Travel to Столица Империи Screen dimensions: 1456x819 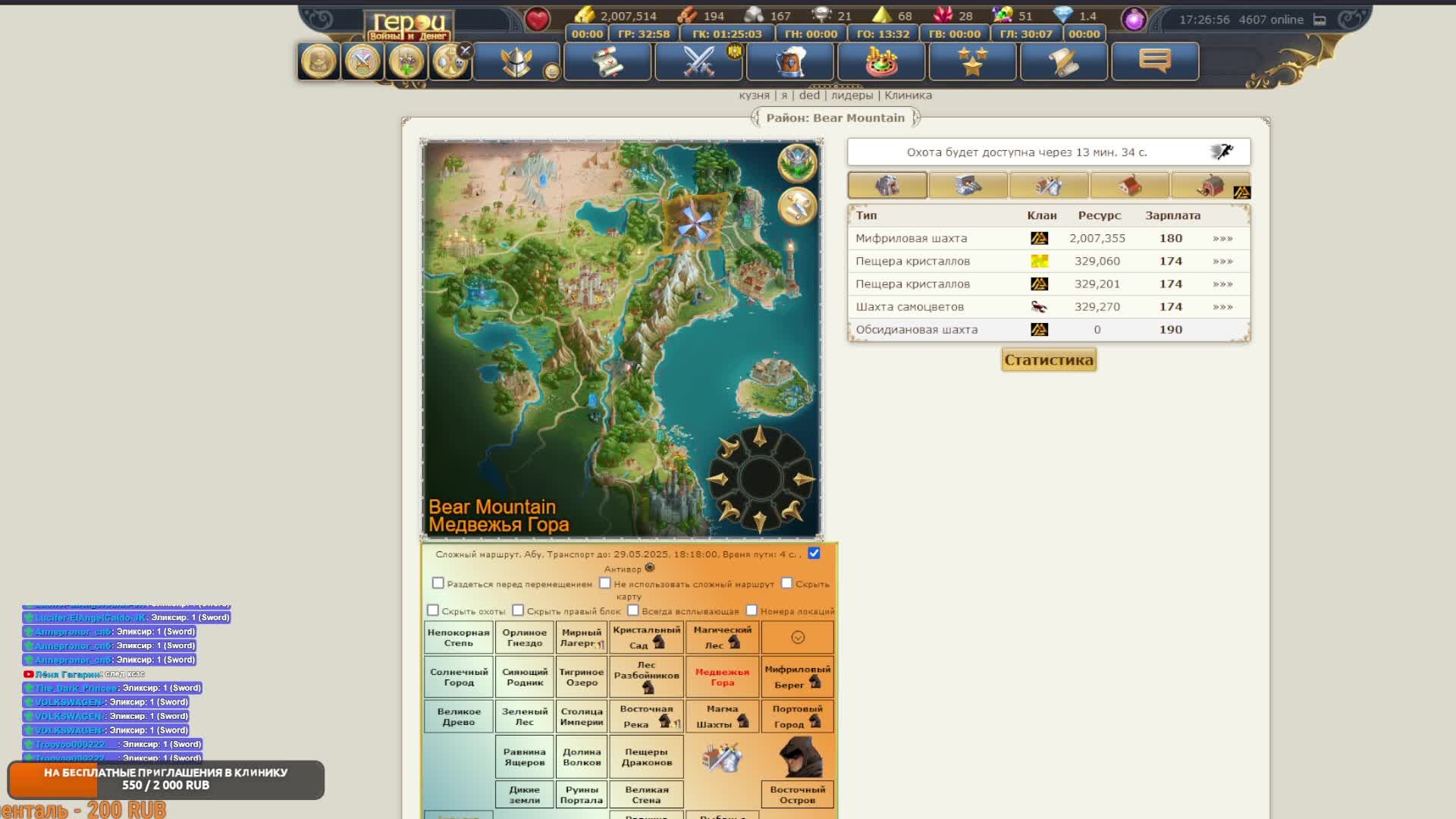pyautogui.click(x=582, y=716)
